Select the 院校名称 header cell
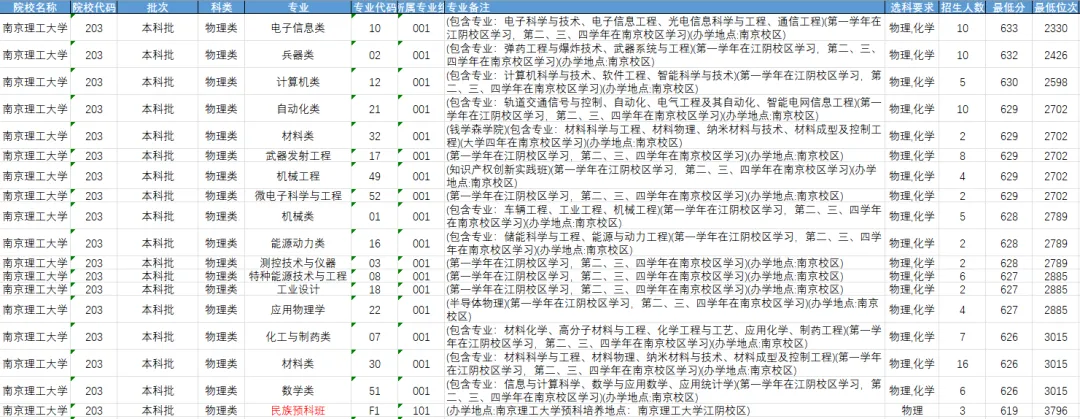The height and width of the screenshot is (419, 1080). click(x=36, y=8)
